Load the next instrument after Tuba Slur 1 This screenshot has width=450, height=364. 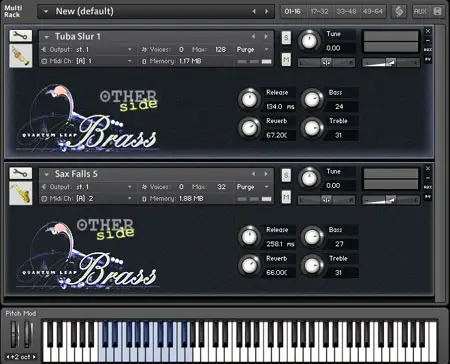(x=266, y=36)
